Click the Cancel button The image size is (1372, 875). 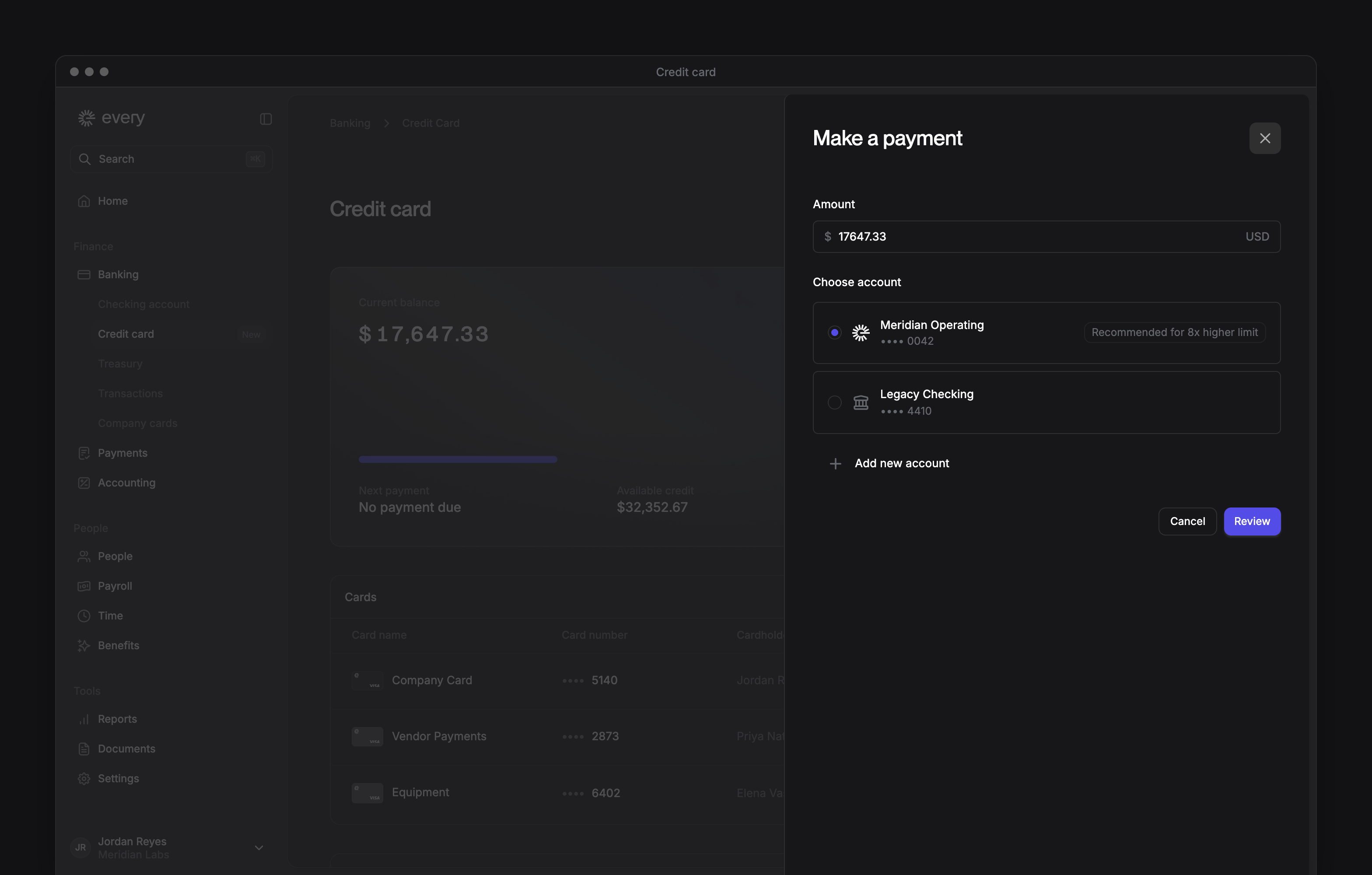1187,521
